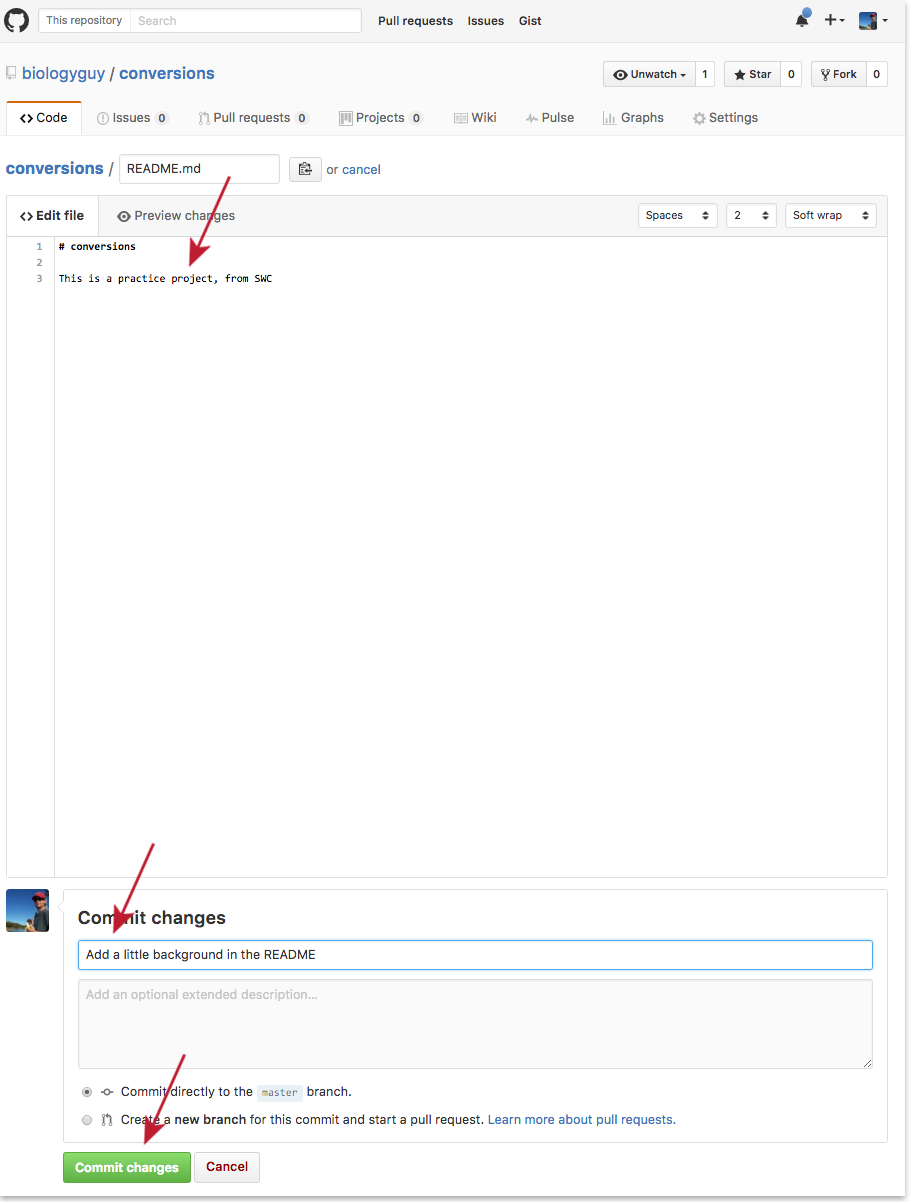Screen dimensions: 914x1202
Task: Open Gist in top navigation
Action: (530, 21)
